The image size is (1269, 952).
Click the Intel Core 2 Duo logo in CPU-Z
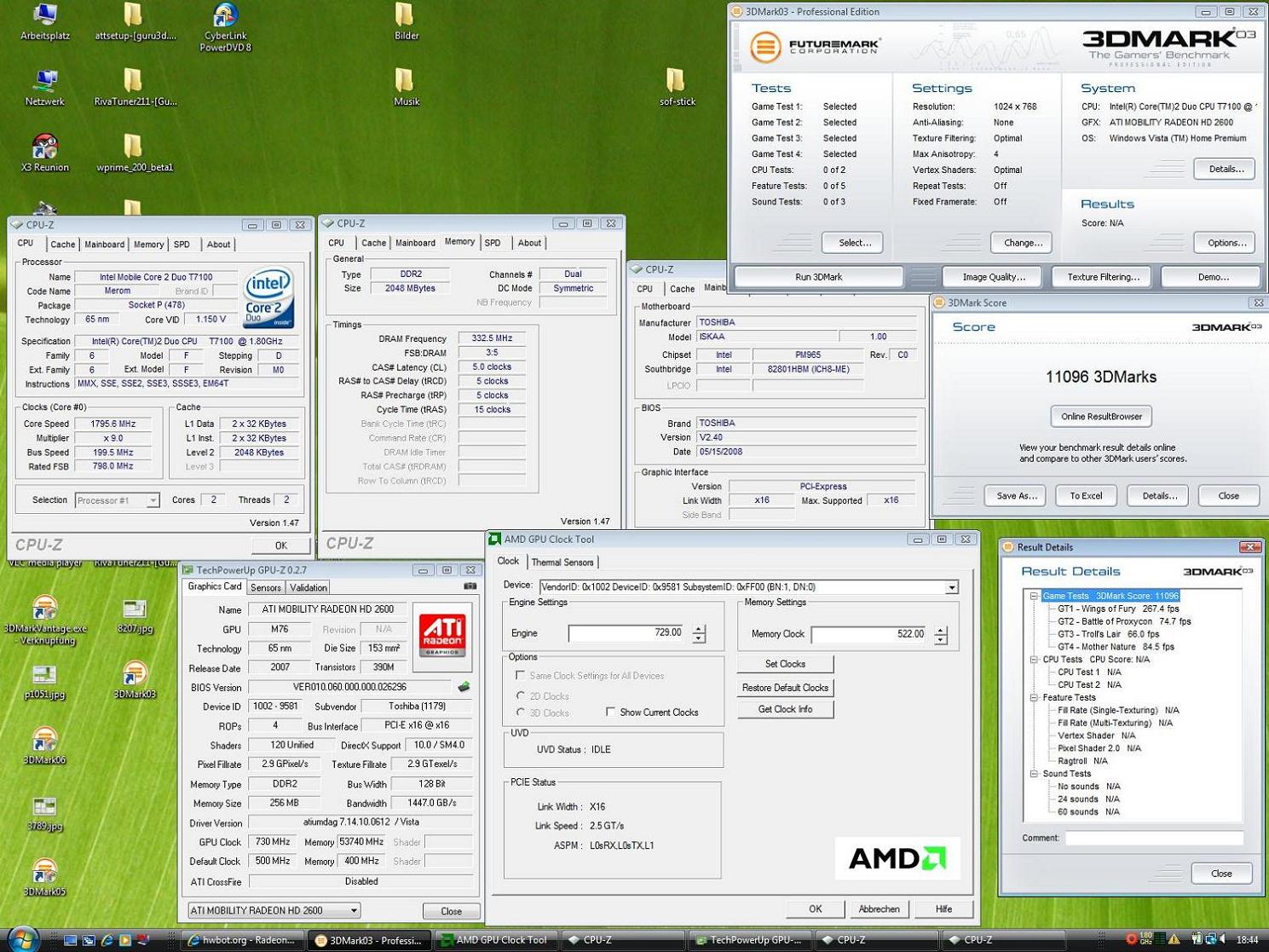(268, 298)
